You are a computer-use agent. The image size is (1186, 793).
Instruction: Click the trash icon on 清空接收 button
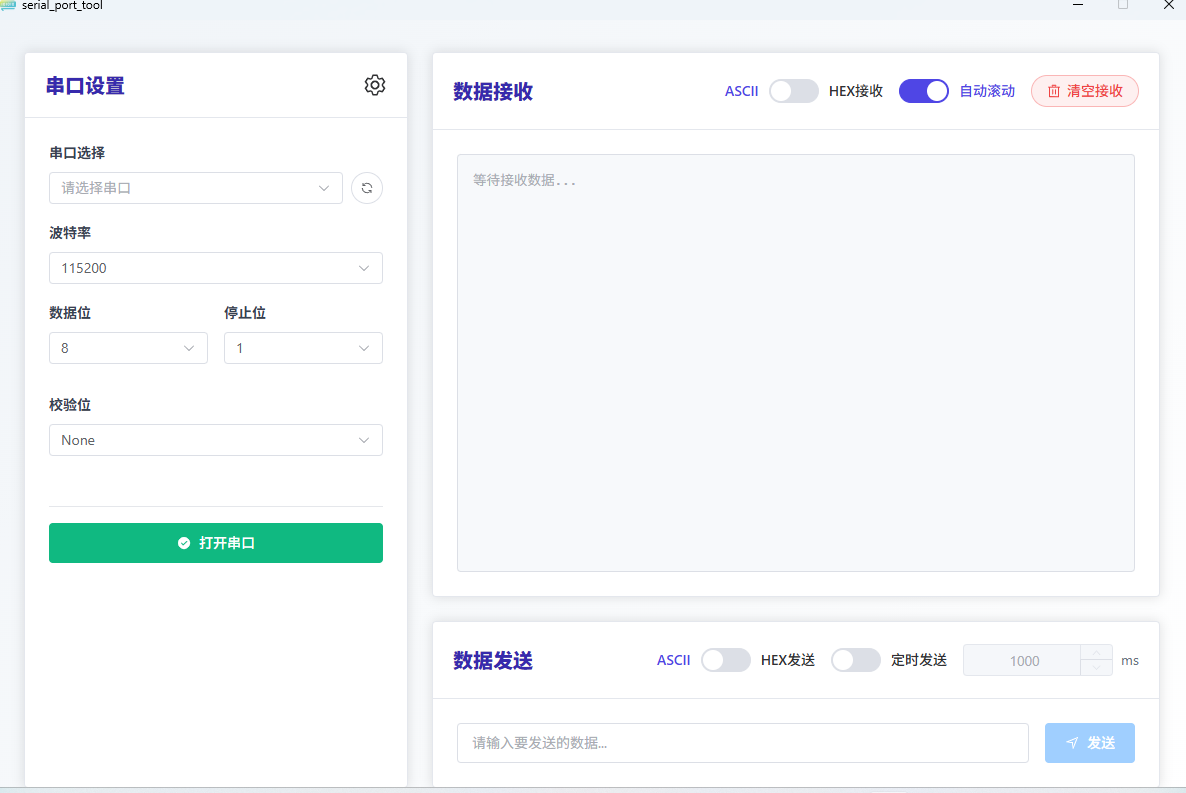[1054, 90]
